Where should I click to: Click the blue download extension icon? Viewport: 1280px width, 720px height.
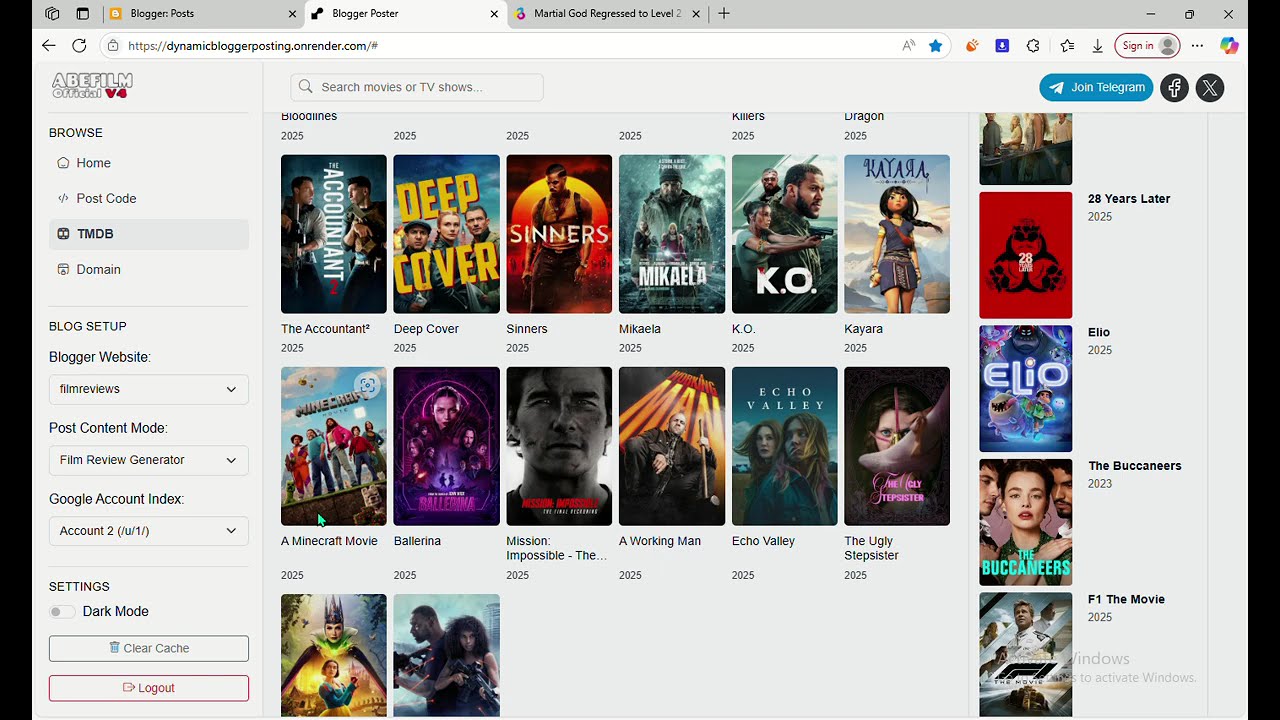pyautogui.click(x=1002, y=45)
